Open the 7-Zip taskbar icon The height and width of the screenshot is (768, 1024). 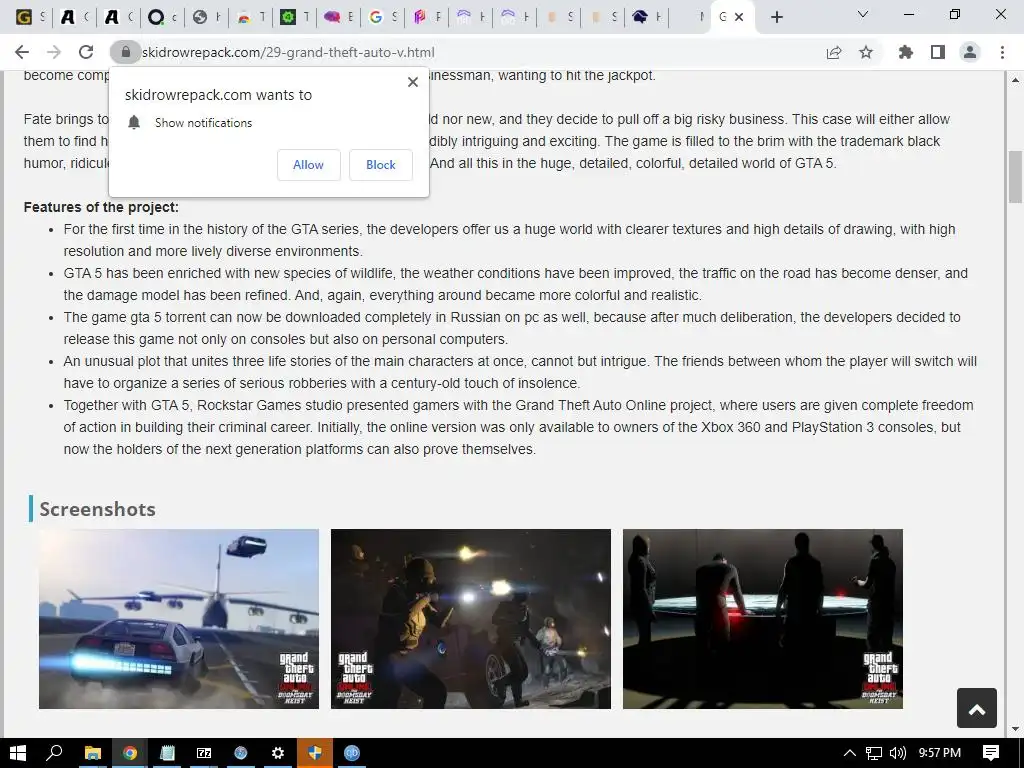click(x=204, y=753)
